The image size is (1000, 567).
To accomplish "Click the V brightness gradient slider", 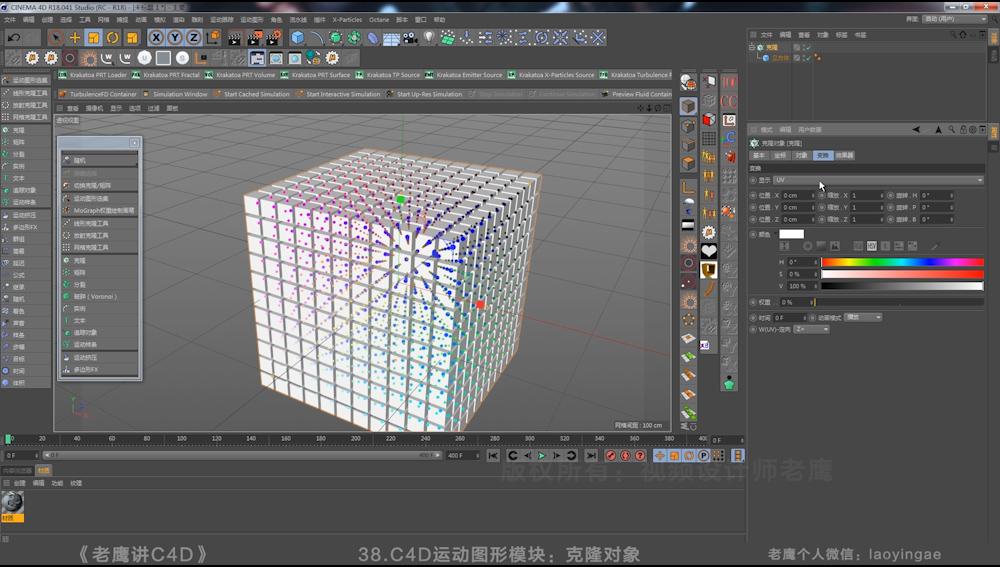I will (x=902, y=286).
